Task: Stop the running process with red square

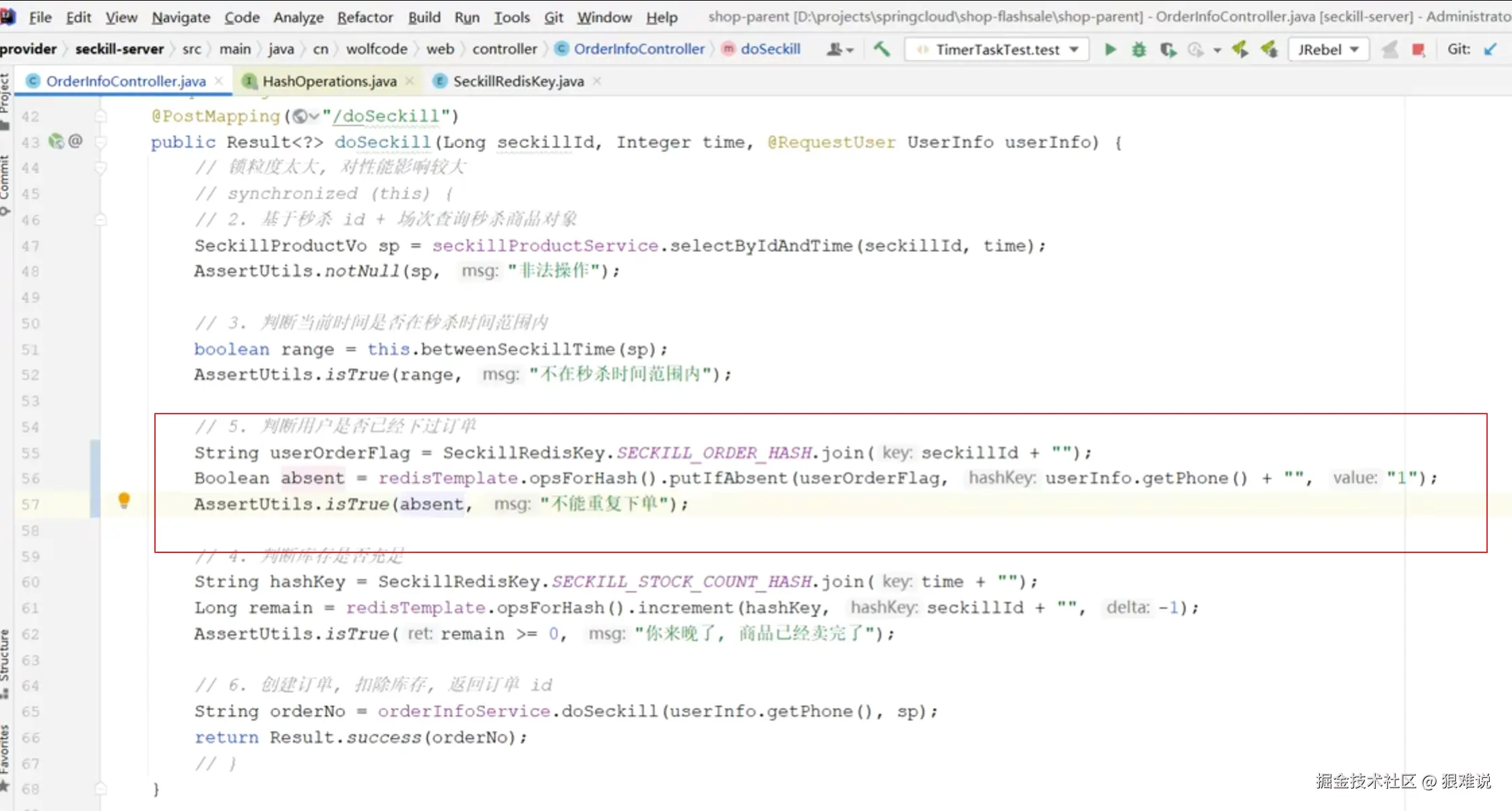Action: [x=1418, y=49]
